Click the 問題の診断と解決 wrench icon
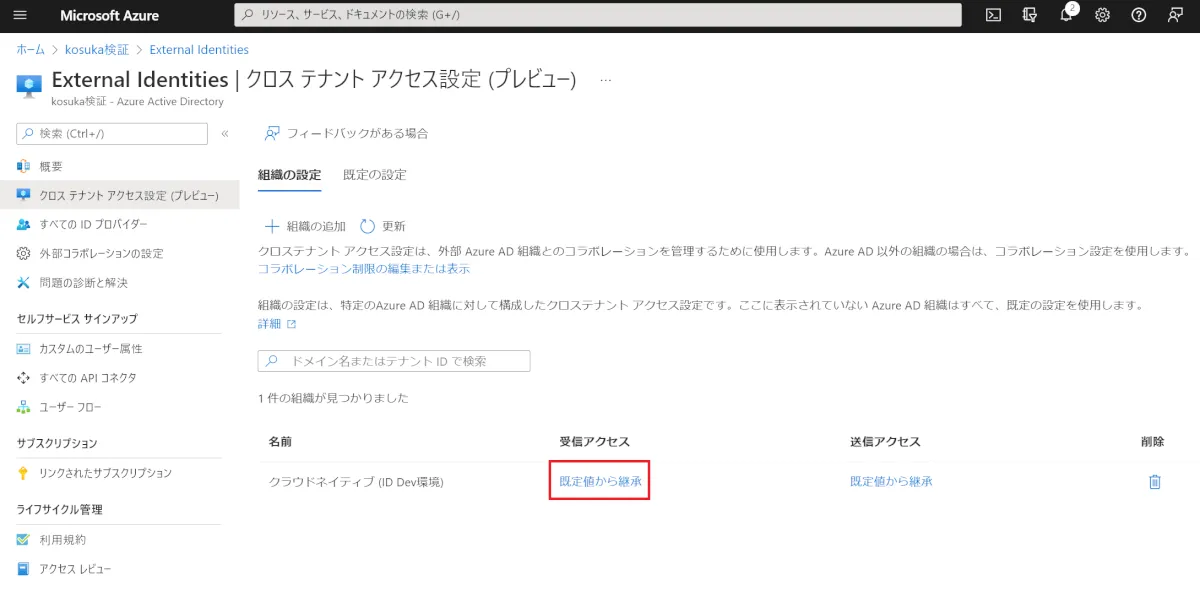This screenshot has height=591, width=1200. point(24,282)
